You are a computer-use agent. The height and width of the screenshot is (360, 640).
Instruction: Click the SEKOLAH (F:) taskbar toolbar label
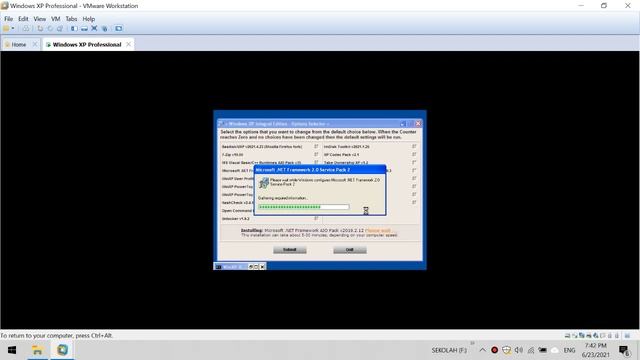click(x=449, y=350)
